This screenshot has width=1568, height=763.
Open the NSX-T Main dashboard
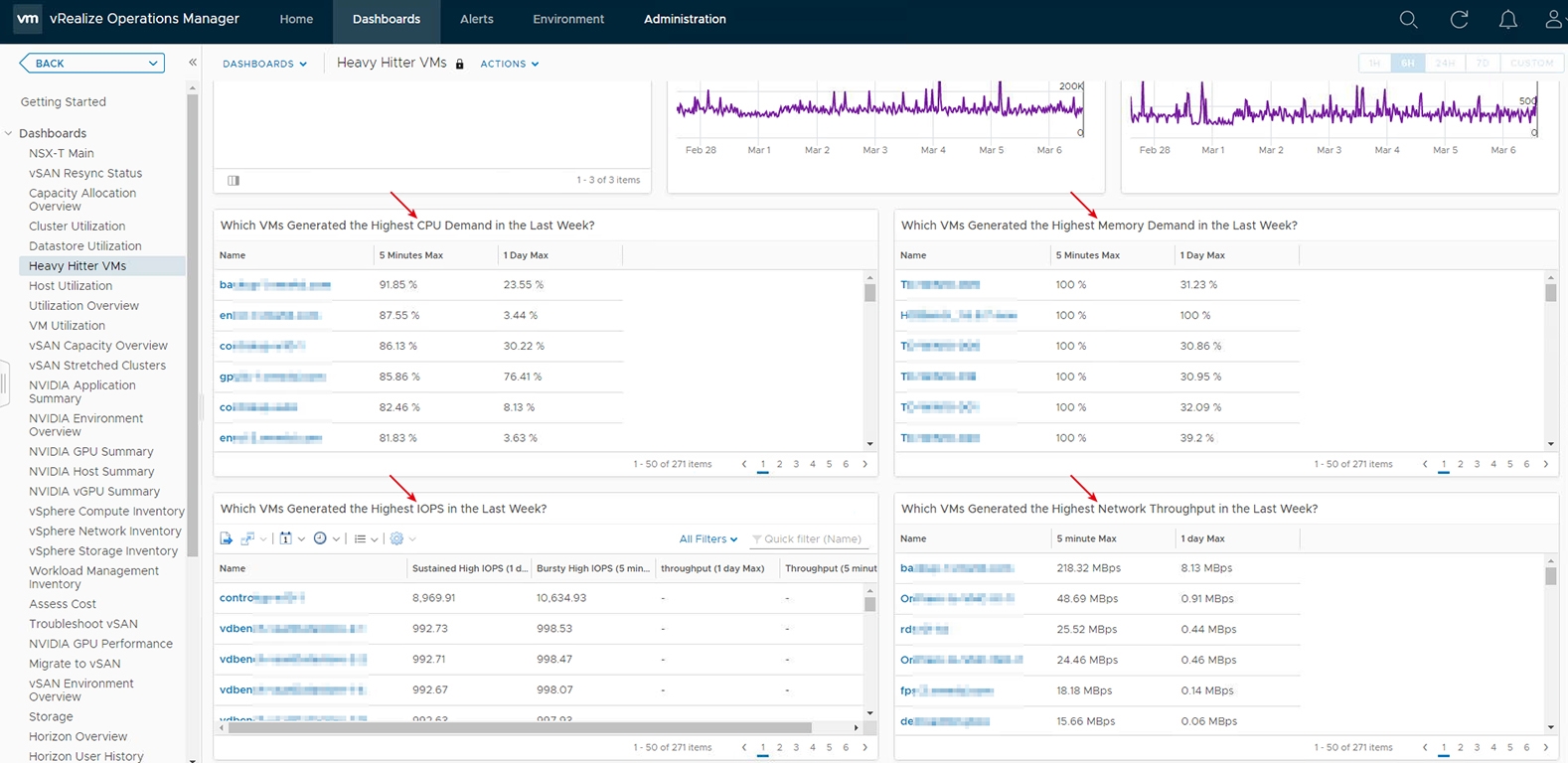click(62, 153)
